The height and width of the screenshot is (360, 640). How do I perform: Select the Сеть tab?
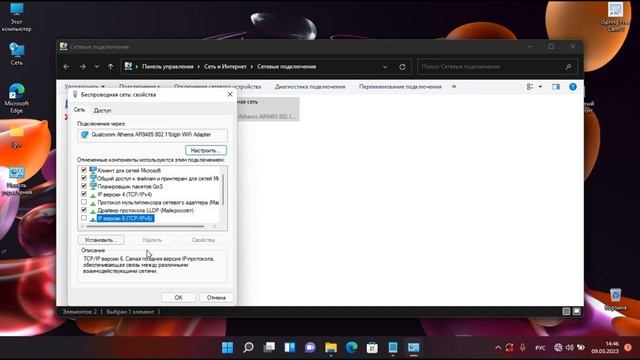(x=79, y=110)
